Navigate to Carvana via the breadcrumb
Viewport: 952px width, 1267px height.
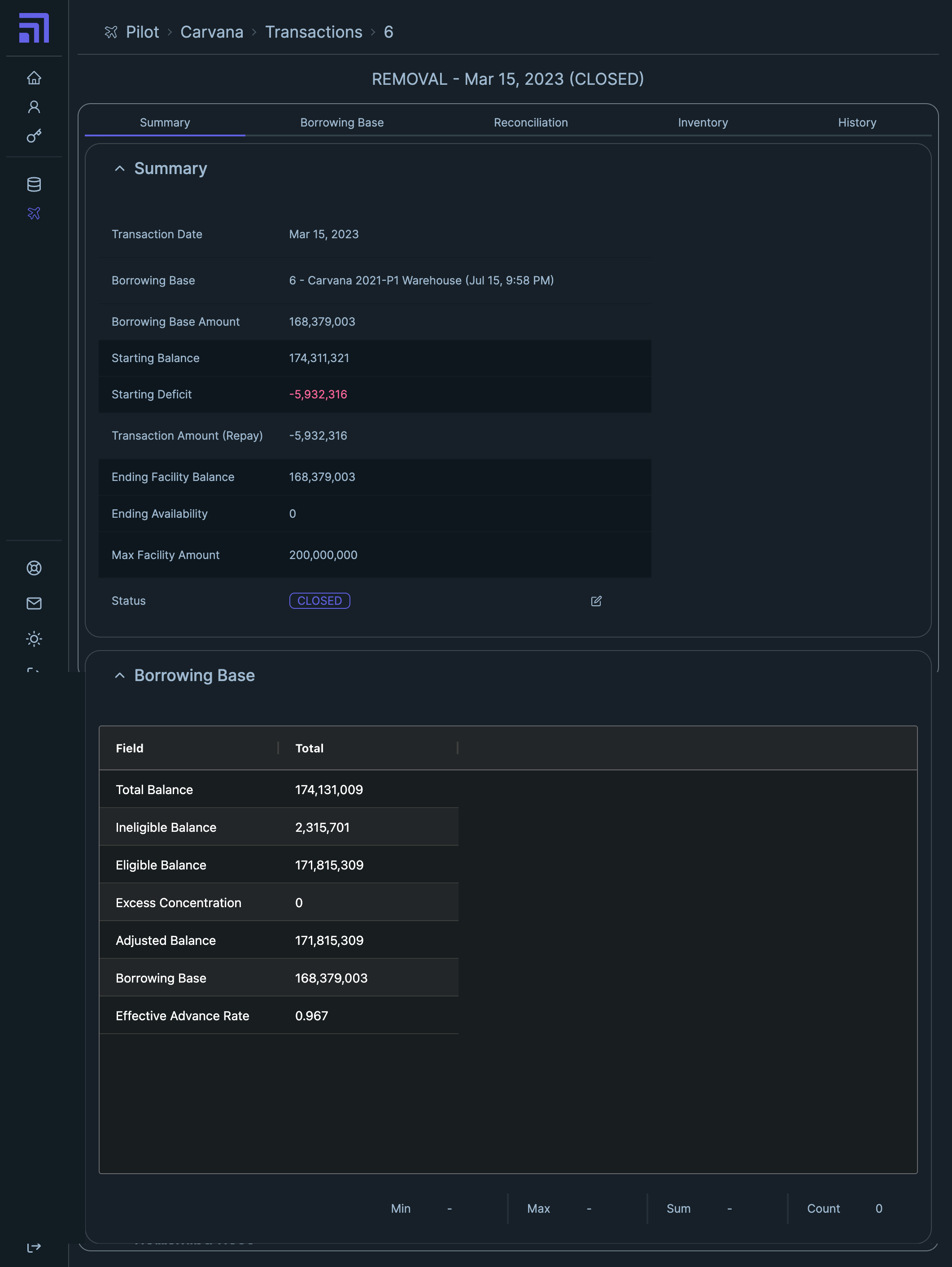(x=212, y=32)
